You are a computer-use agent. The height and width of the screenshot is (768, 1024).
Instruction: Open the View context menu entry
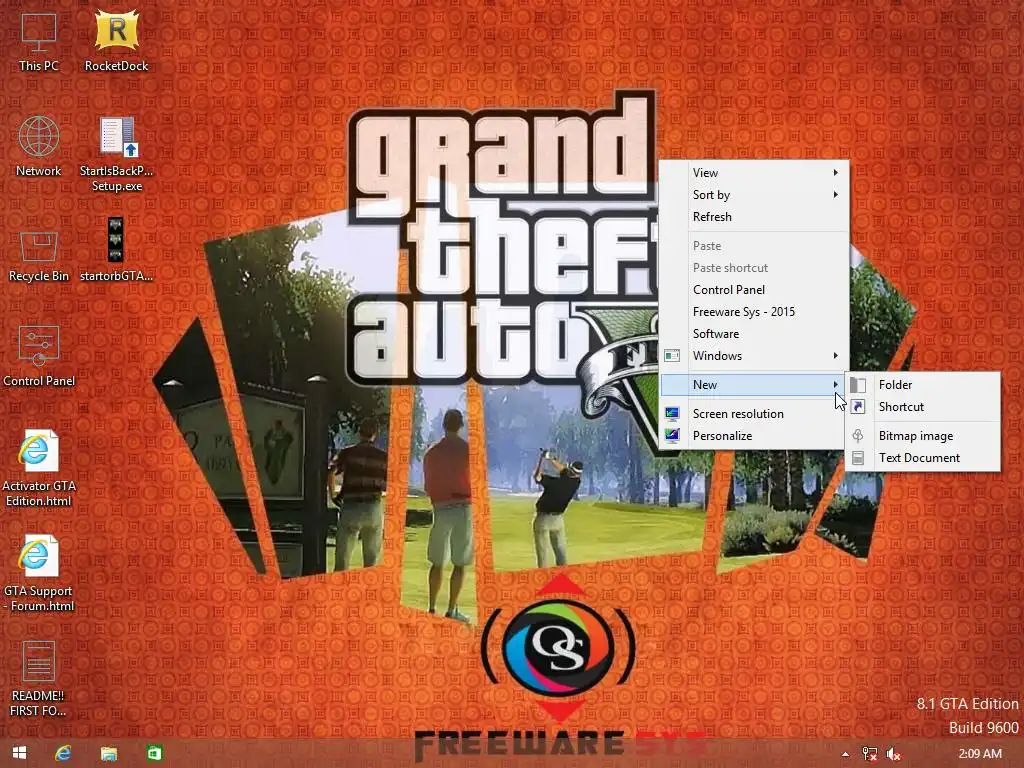[x=754, y=172]
